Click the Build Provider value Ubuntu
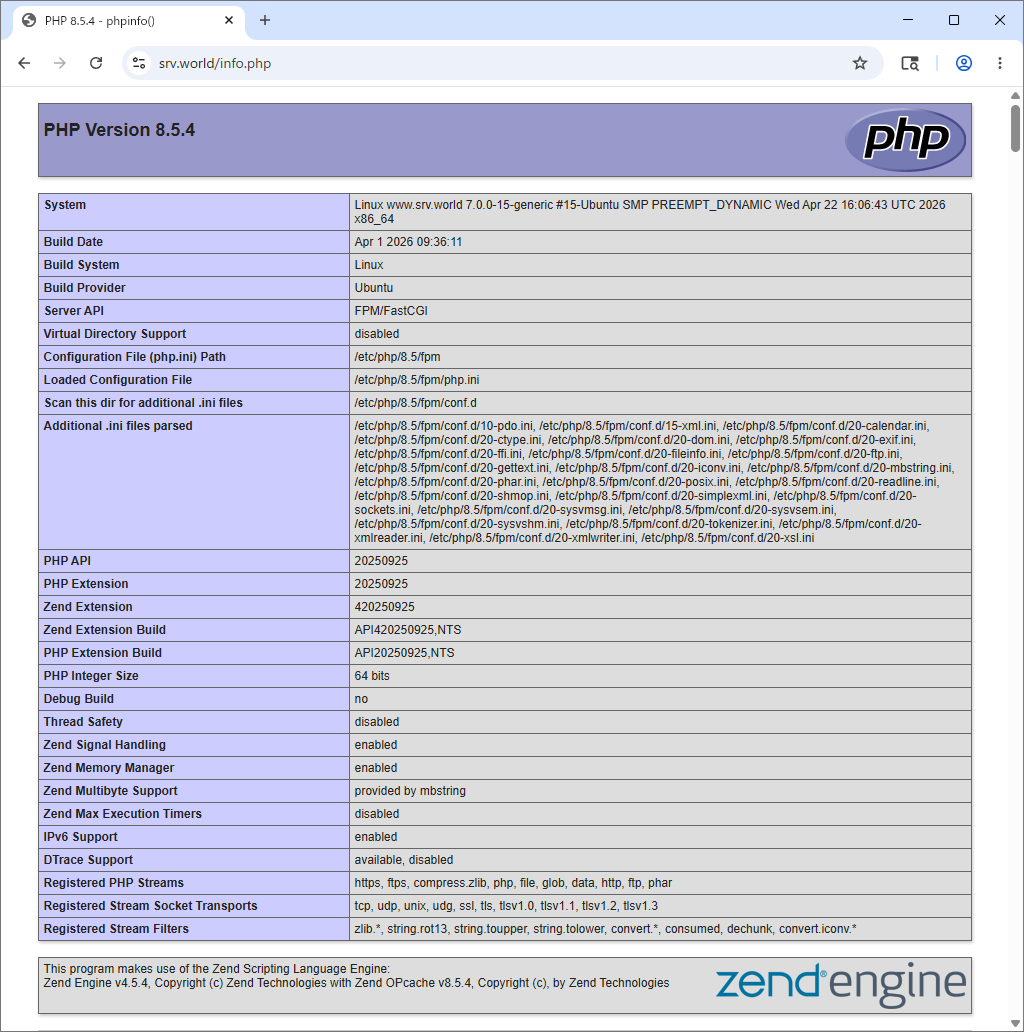This screenshot has height=1032, width=1024. 374,288
